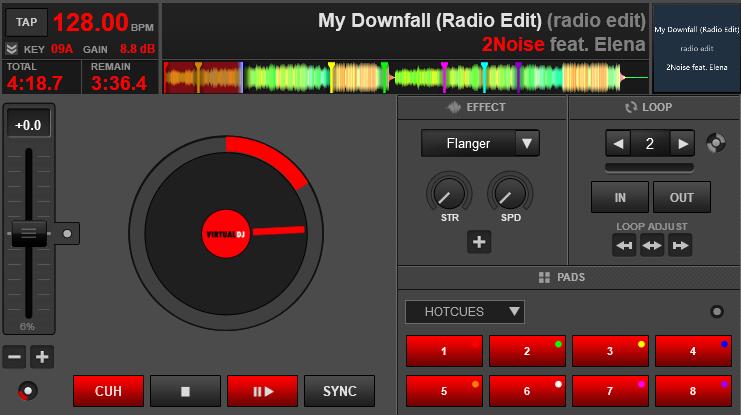Click the STR effect knob

click(448, 194)
